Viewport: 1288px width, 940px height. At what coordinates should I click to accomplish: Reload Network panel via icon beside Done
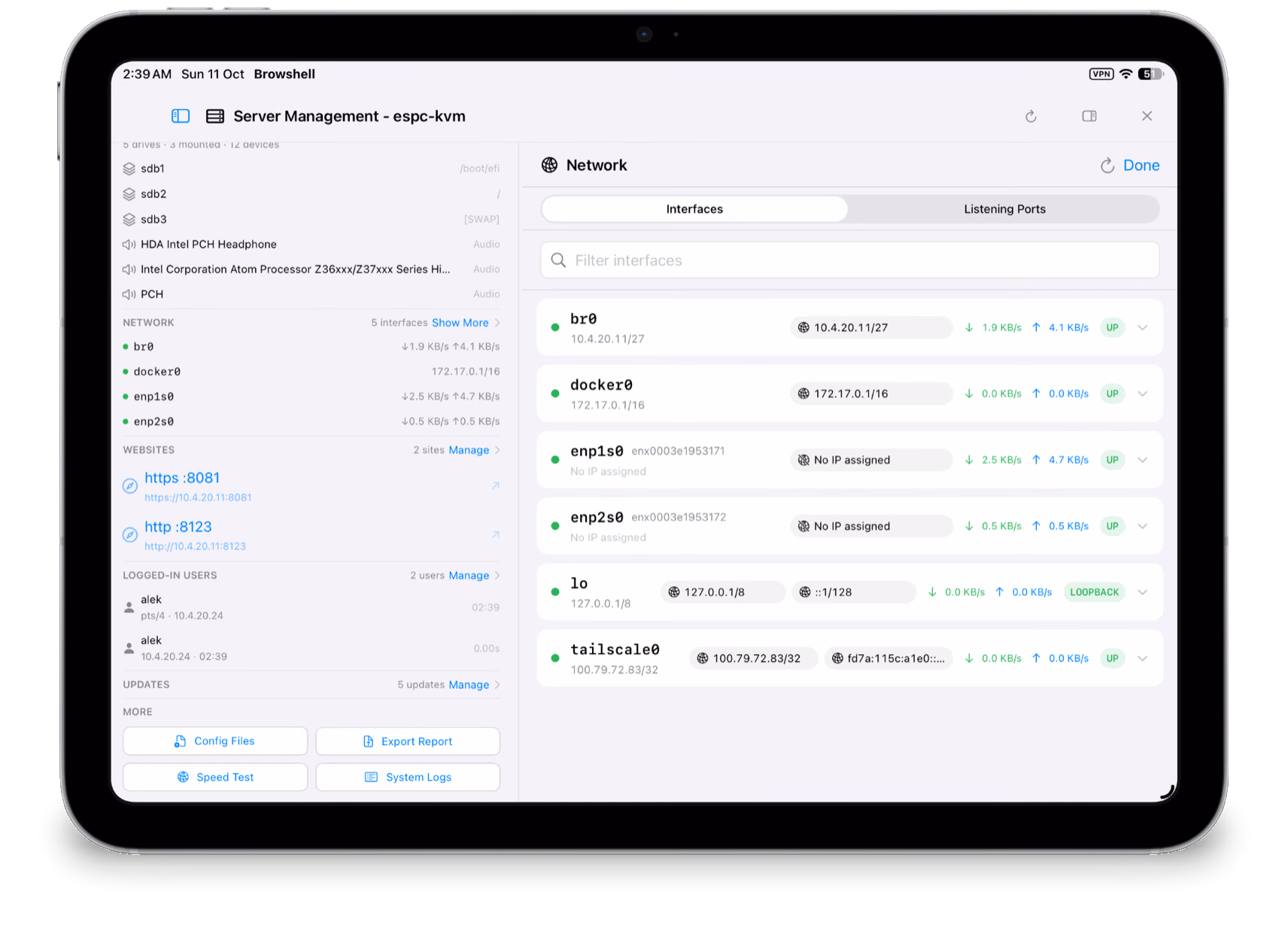(1107, 166)
